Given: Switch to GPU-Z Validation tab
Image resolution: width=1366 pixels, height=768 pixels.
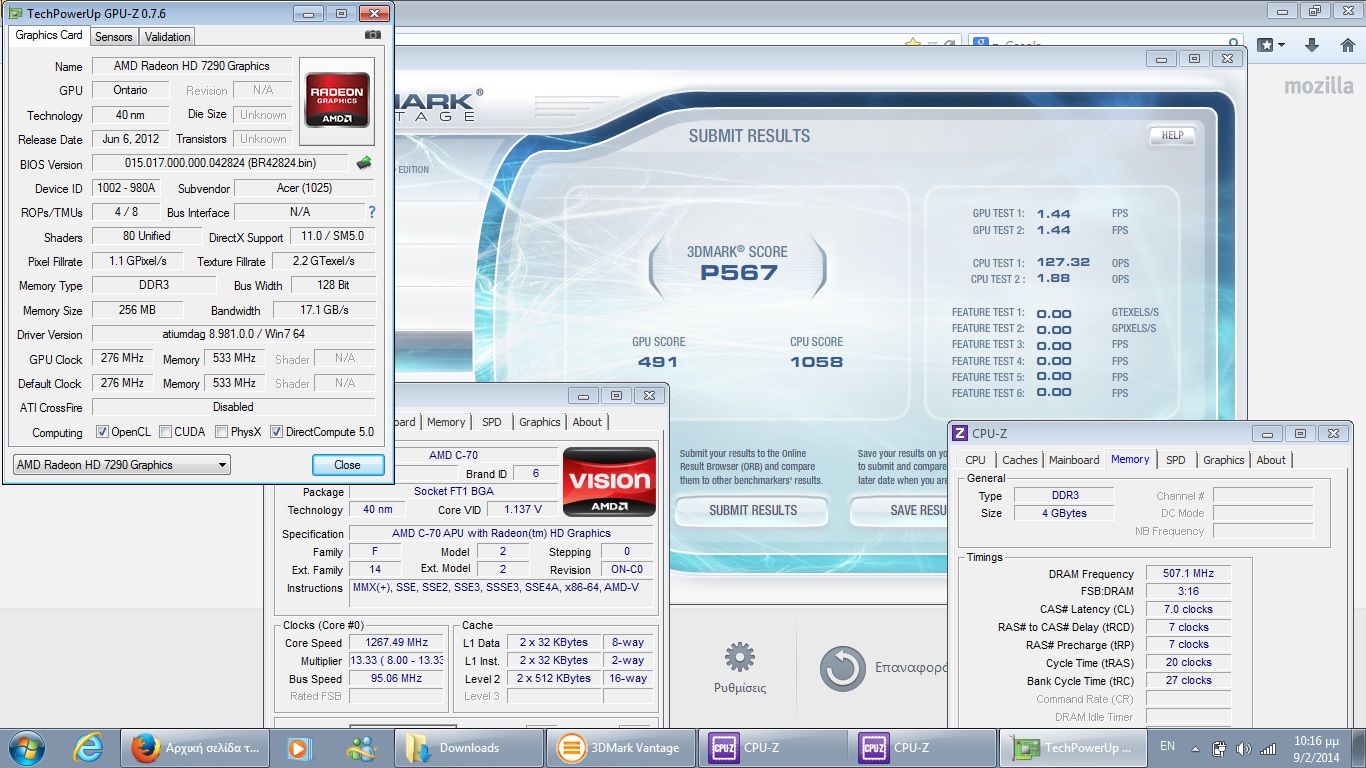Looking at the screenshot, I should 167,36.
